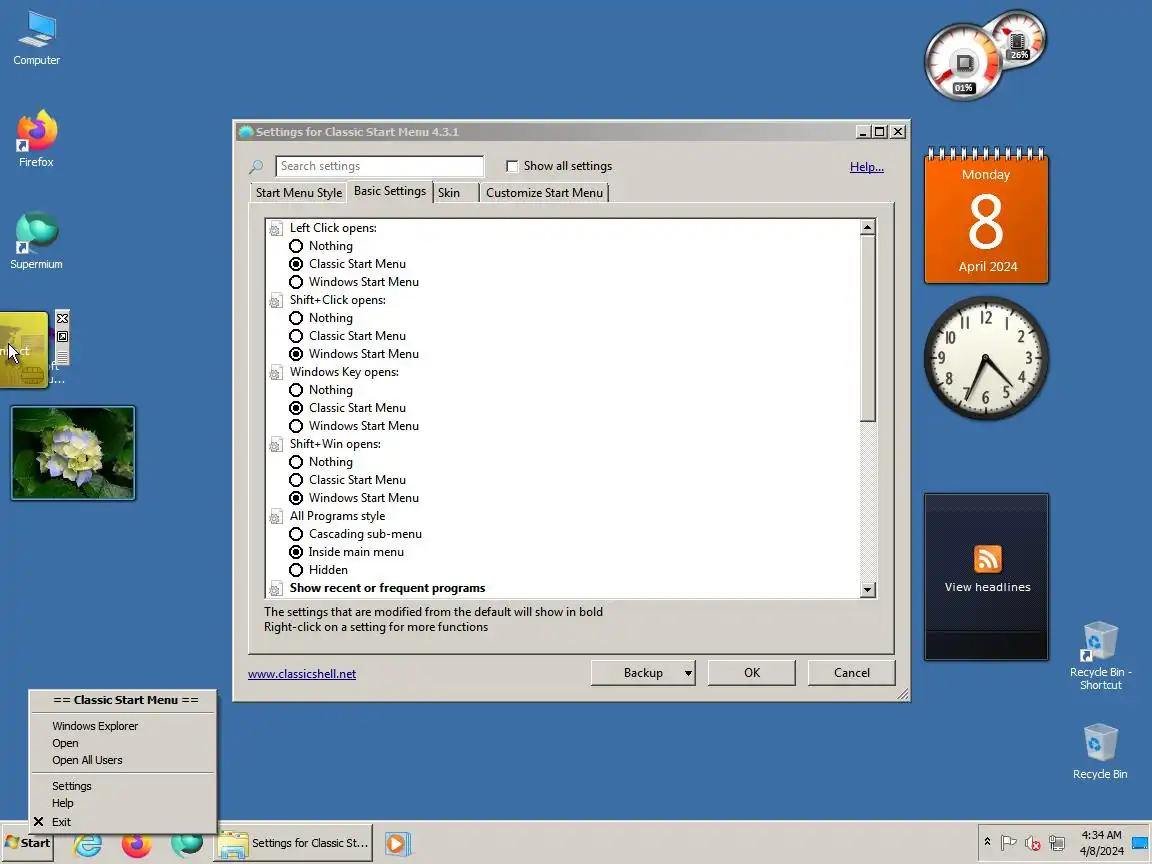The height and width of the screenshot is (864, 1152).
Task: Click the Search settings input field
Action: coord(379,166)
